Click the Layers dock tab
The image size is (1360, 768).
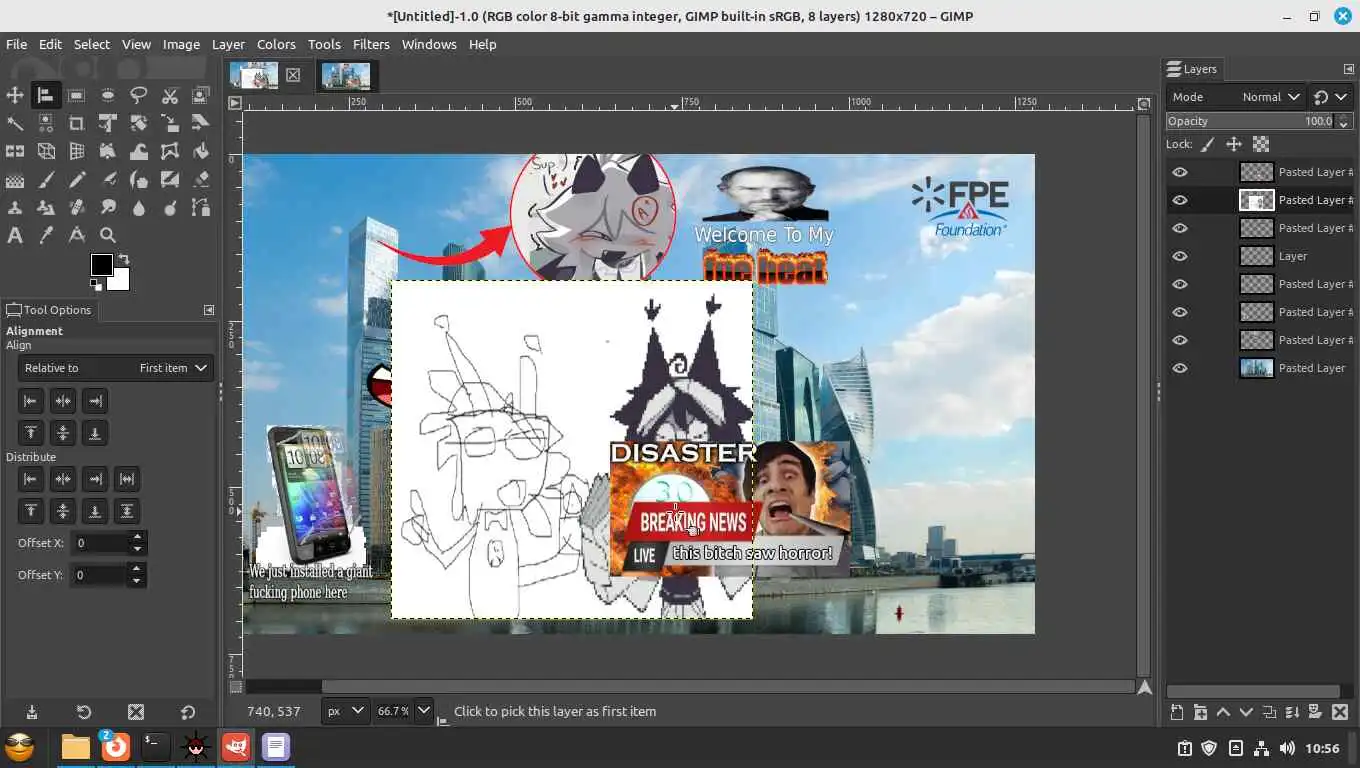(x=1192, y=69)
